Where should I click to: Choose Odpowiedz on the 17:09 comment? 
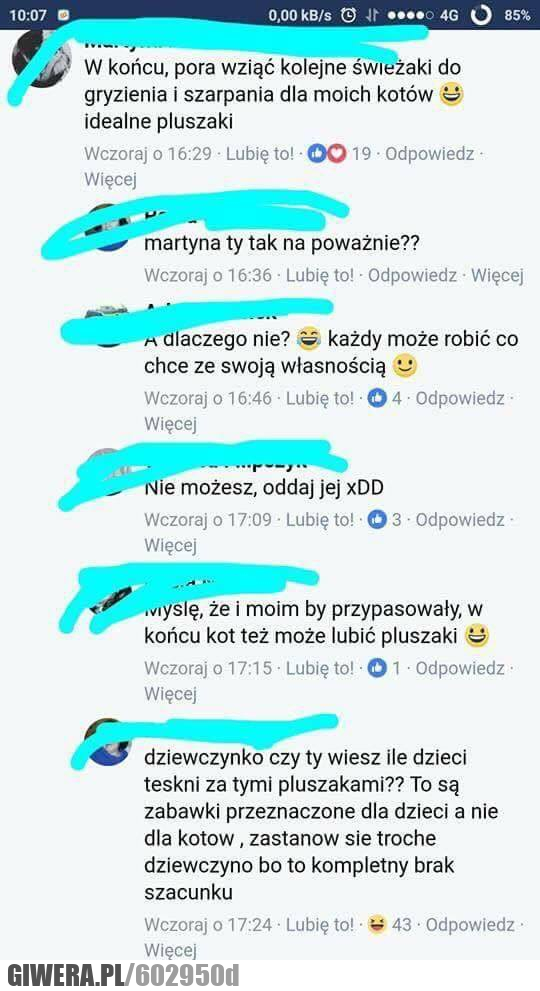tap(460, 520)
